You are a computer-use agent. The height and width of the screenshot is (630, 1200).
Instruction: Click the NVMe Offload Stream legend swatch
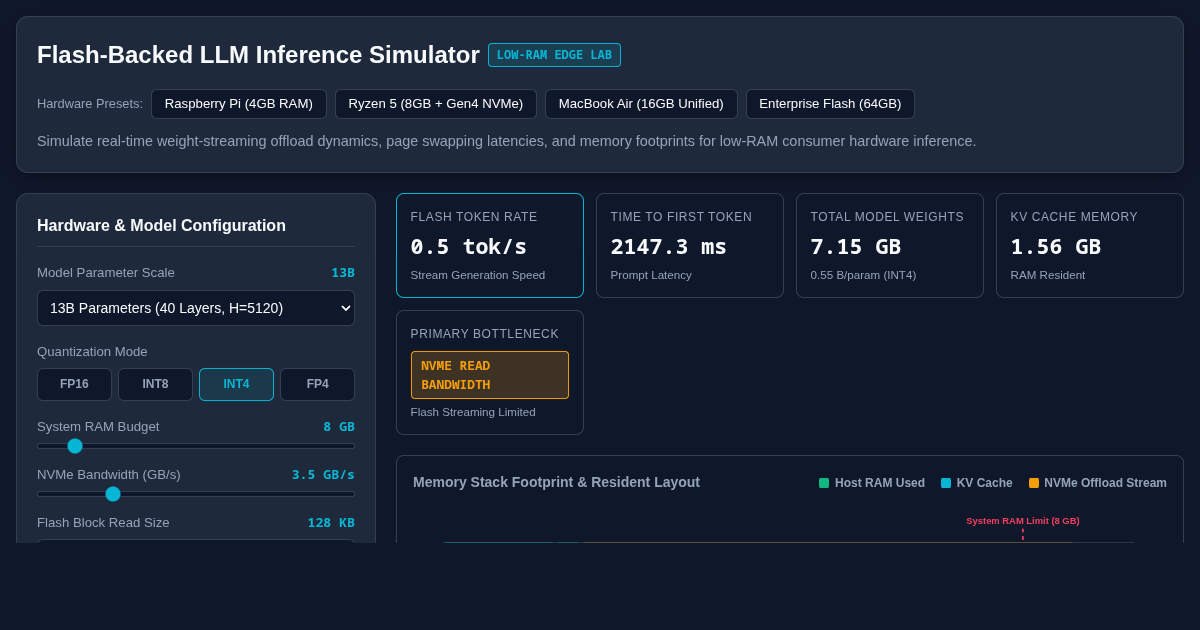[x=1034, y=483]
